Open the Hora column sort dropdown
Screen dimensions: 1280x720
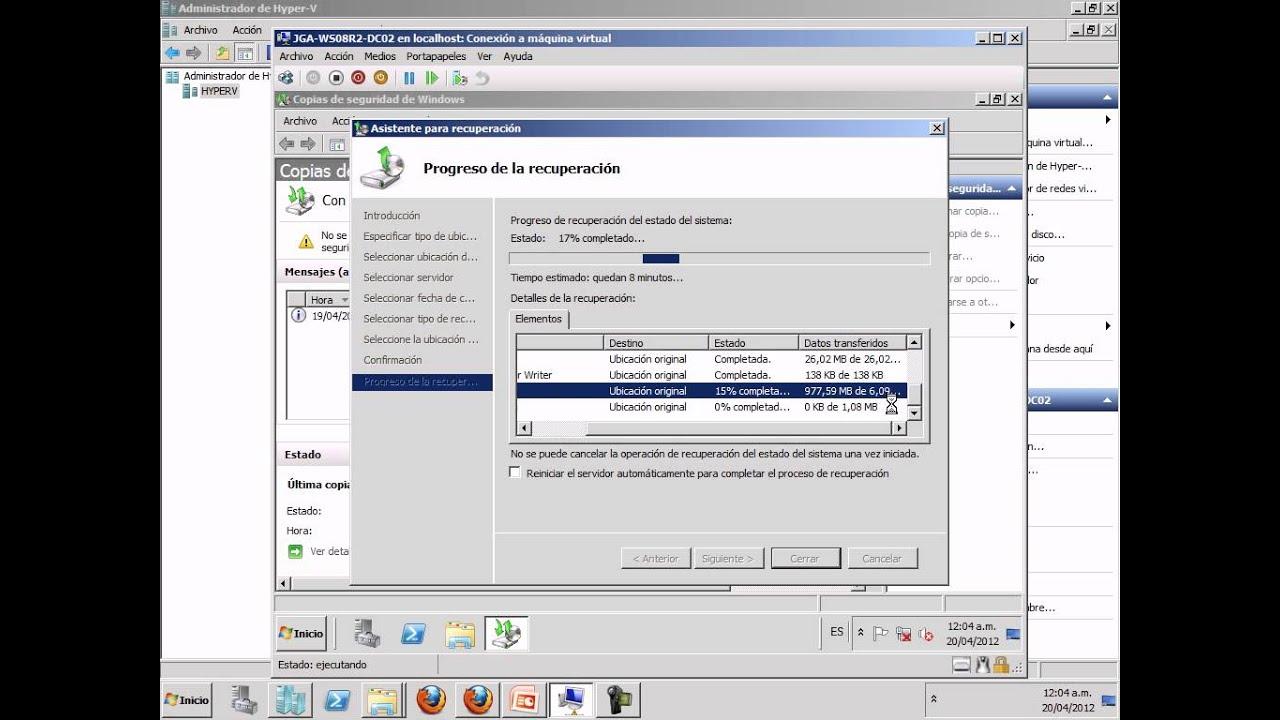pyautogui.click(x=345, y=300)
